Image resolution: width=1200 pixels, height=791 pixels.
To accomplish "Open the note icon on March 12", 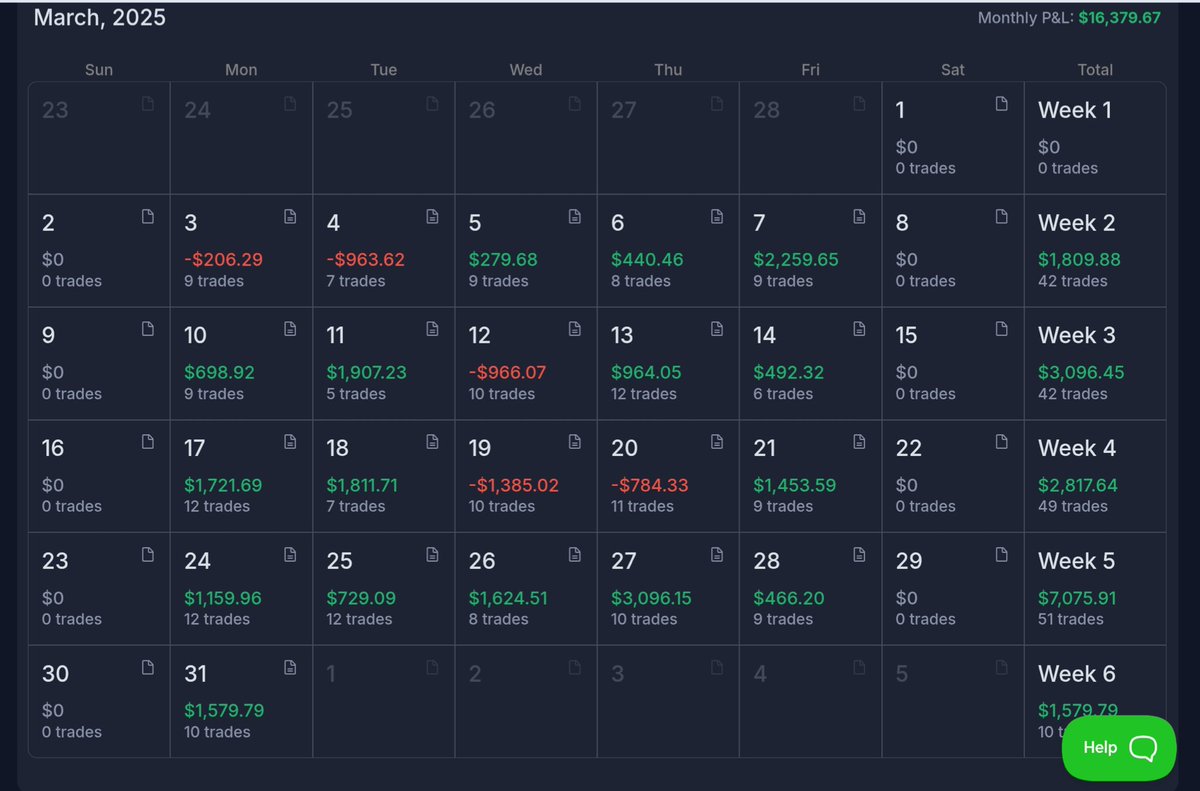I will tap(575, 328).
